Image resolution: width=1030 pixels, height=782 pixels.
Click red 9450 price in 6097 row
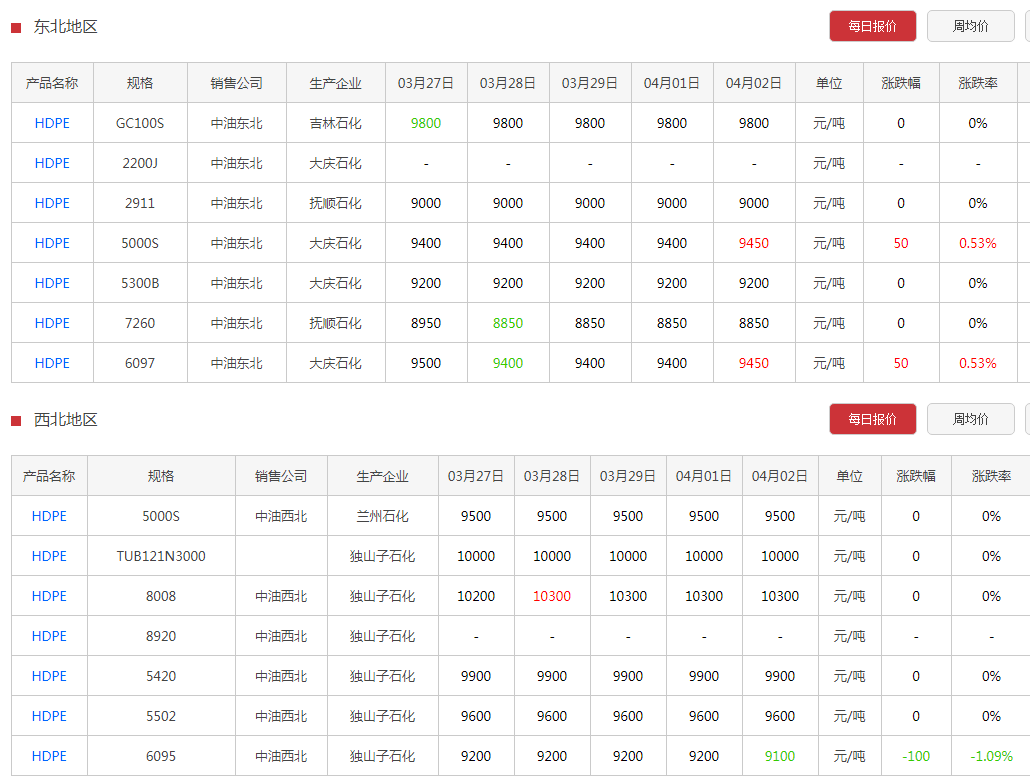(x=753, y=363)
